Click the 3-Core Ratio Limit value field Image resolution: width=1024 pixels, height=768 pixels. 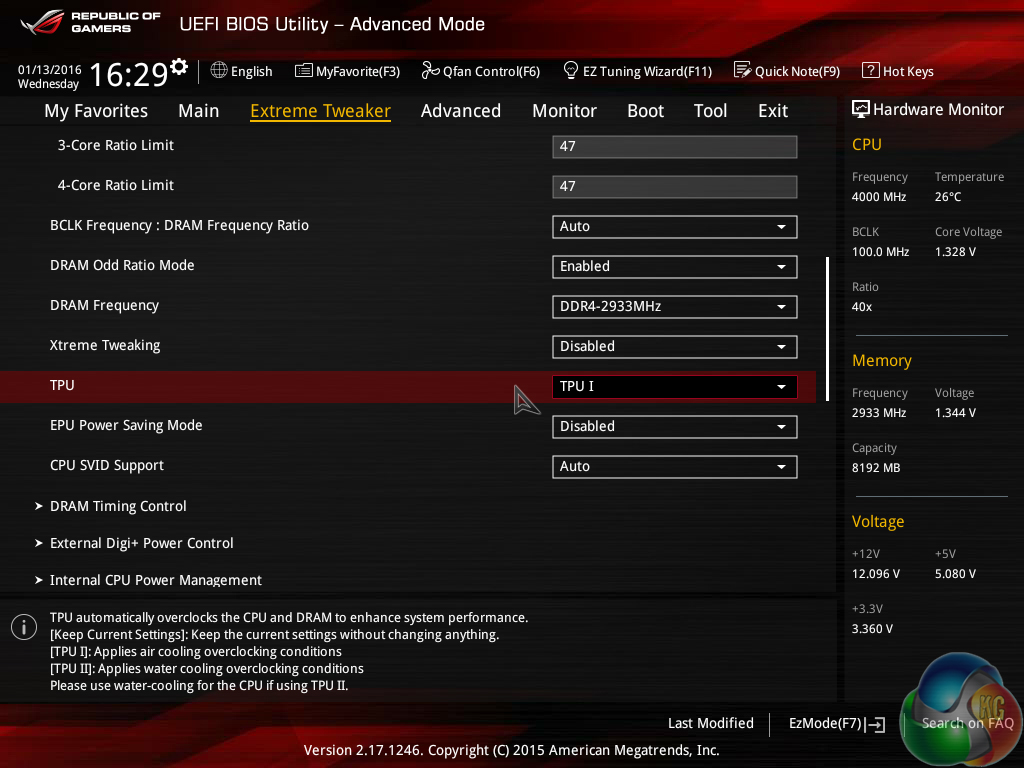[675, 146]
